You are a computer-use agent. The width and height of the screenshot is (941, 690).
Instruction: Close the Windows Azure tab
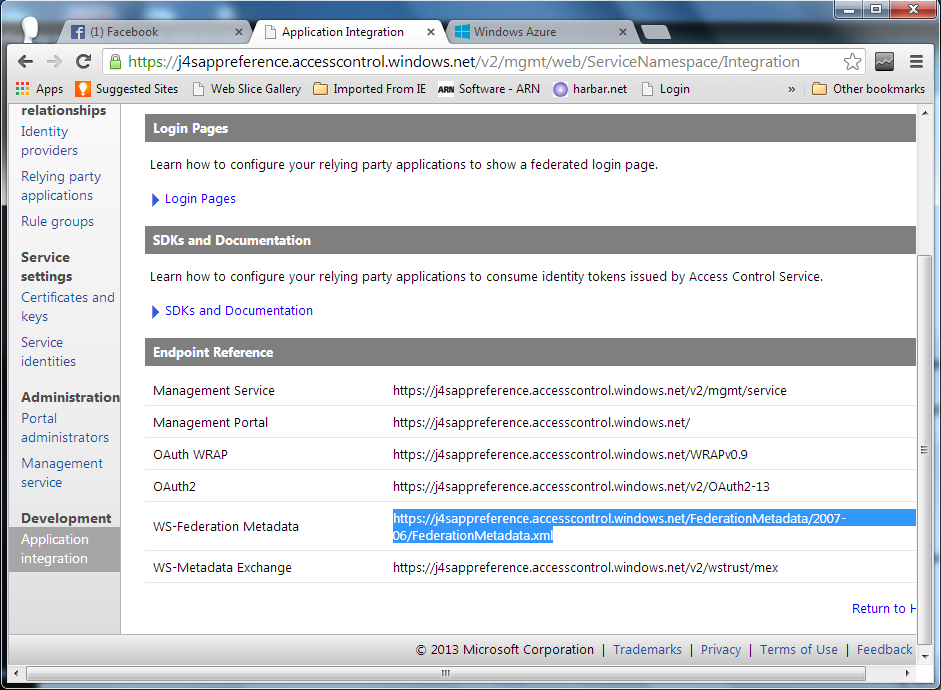[x=623, y=32]
